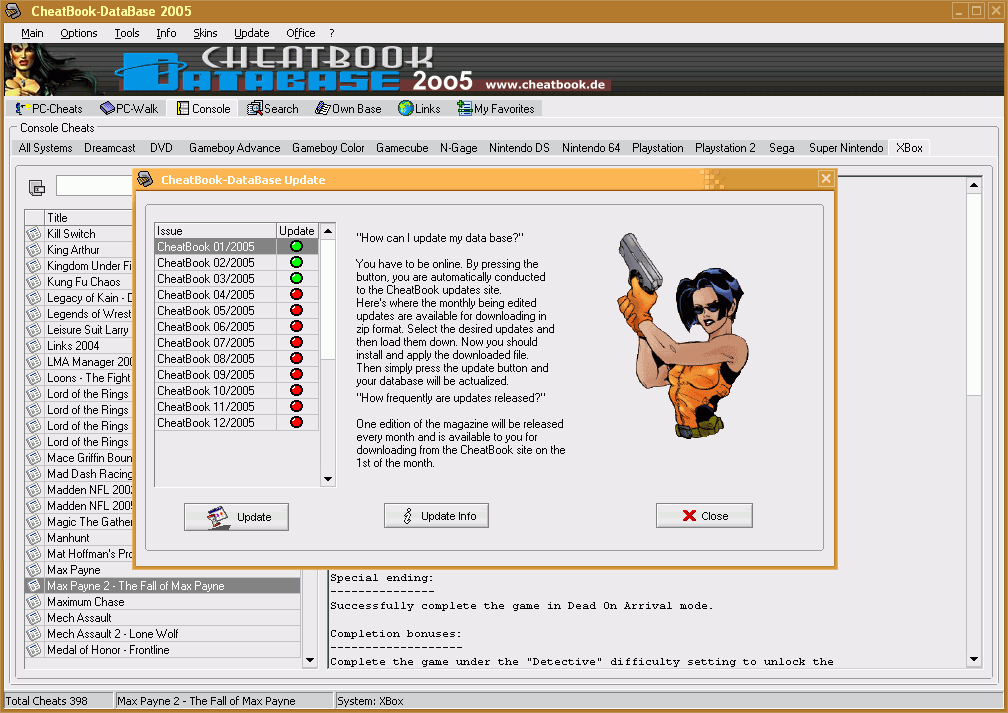Click the icon left of search field

(x=37, y=187)
